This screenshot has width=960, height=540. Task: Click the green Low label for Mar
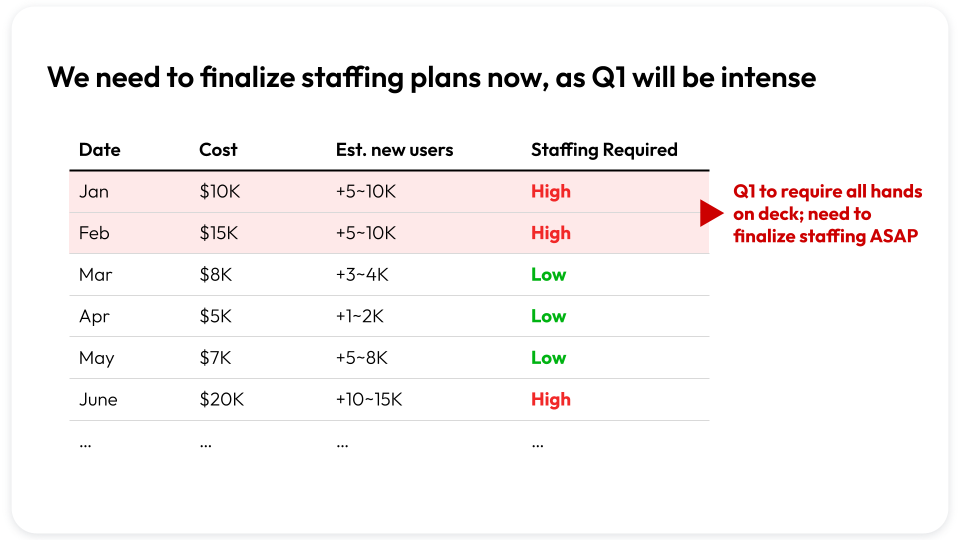(548, 275)
